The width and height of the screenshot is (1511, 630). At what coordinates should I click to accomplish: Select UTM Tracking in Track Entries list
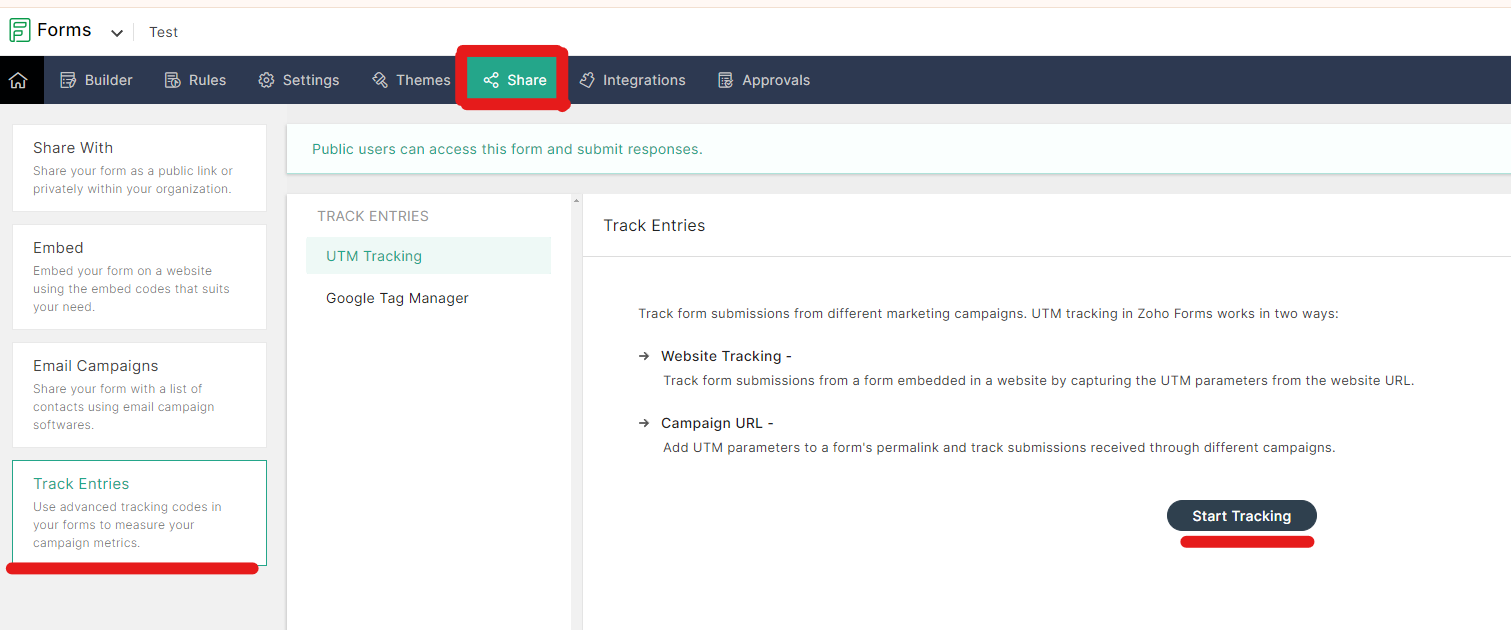tap(428, 256)
